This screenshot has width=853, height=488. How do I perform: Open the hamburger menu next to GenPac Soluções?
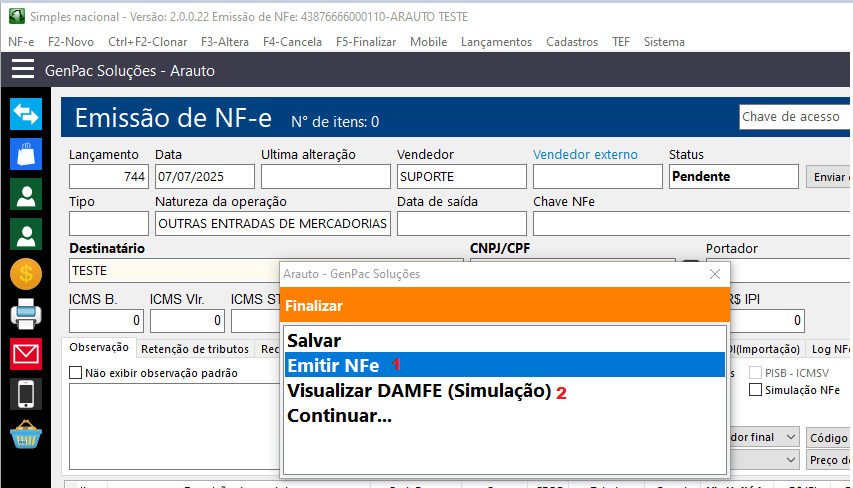coord(23,70)
